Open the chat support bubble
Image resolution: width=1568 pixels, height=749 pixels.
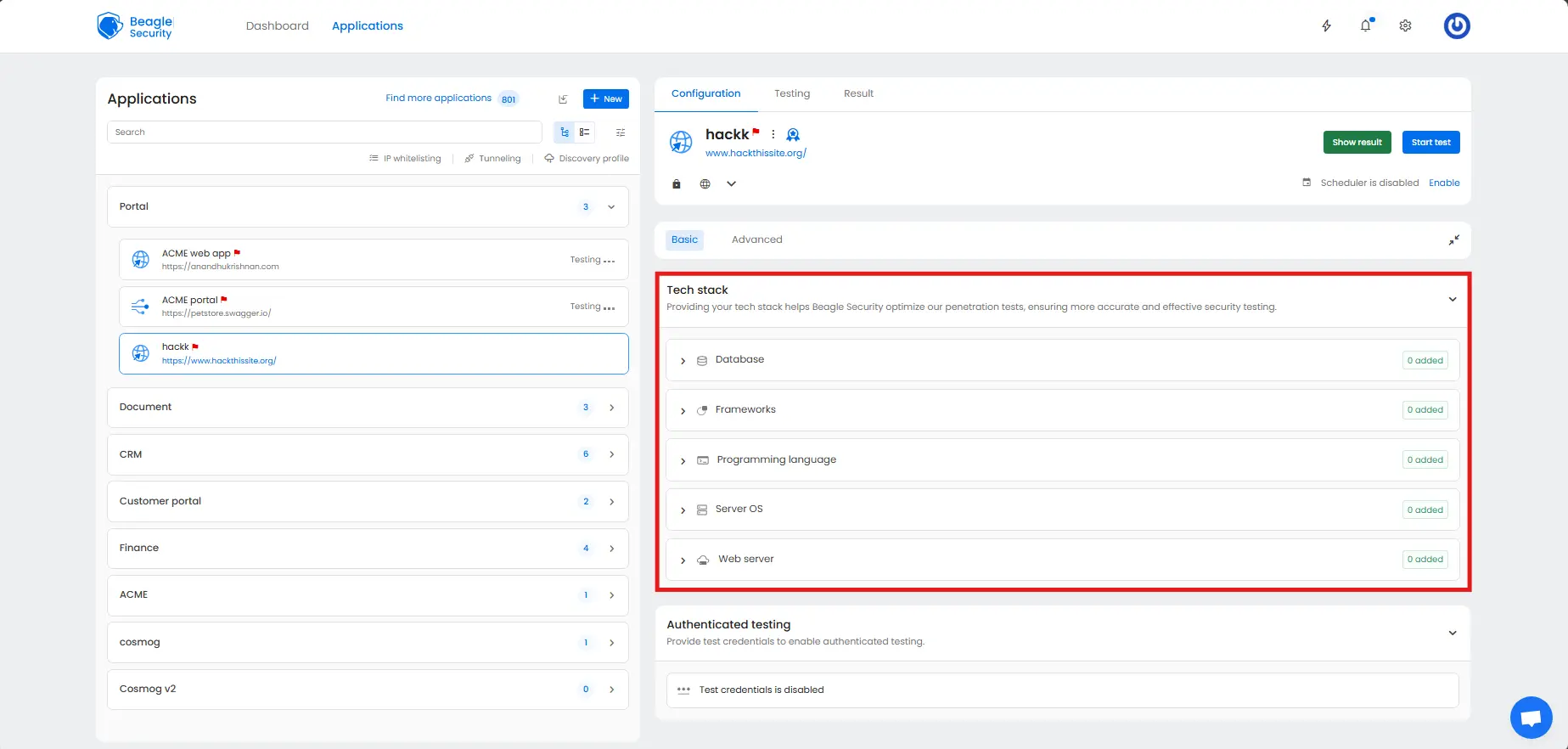(1531, 718)
